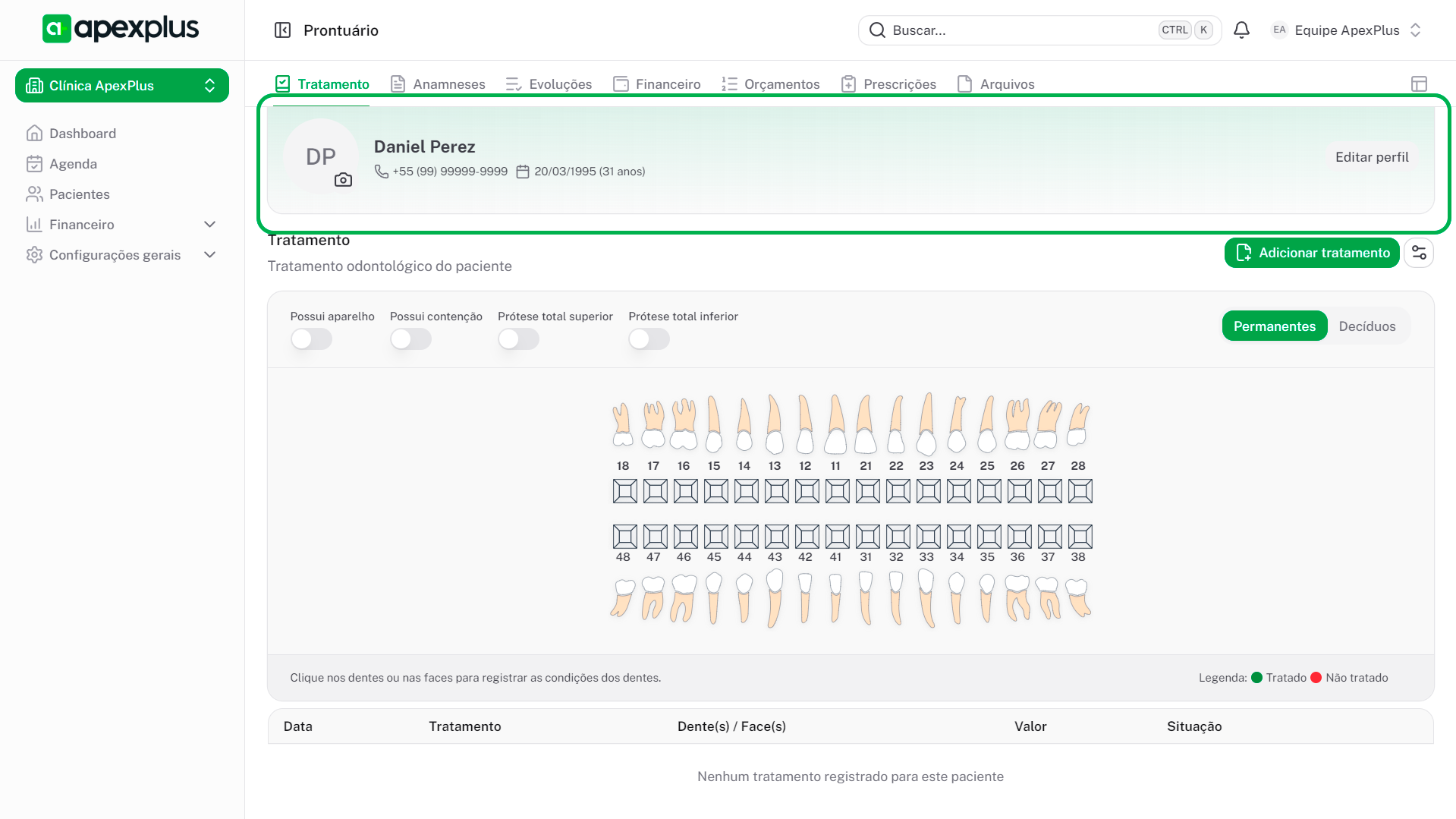Open the Clínica ApexPlus clinic selector
Viewport: 1456px width, 819px height.
122,86
